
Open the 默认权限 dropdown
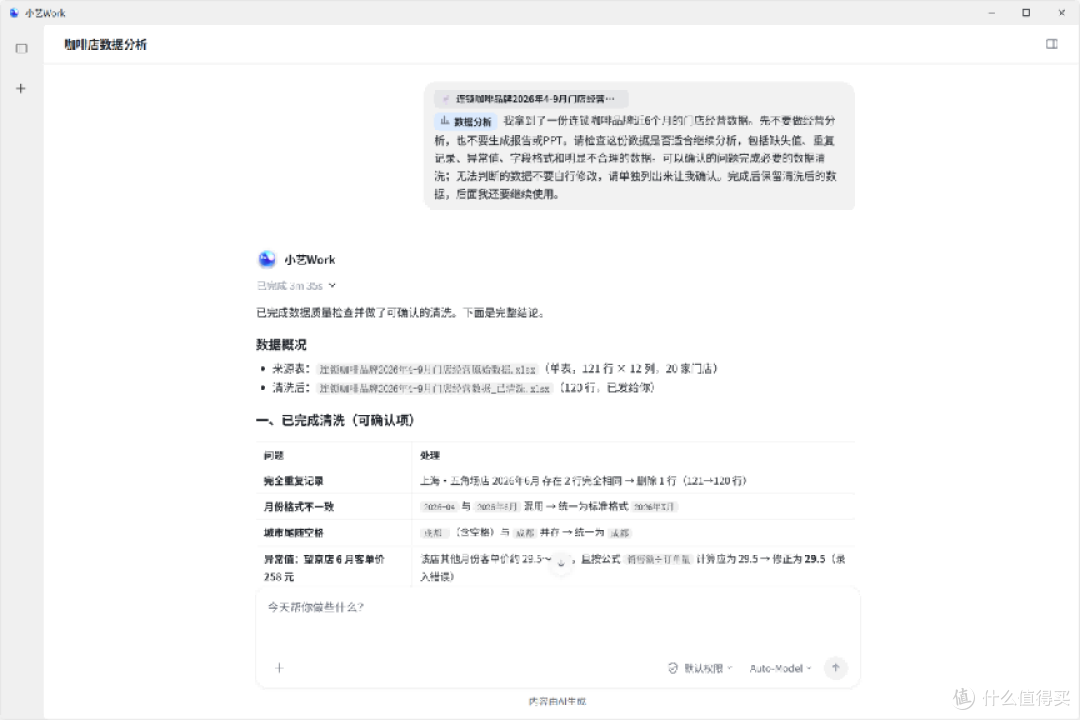coord(700,668)
